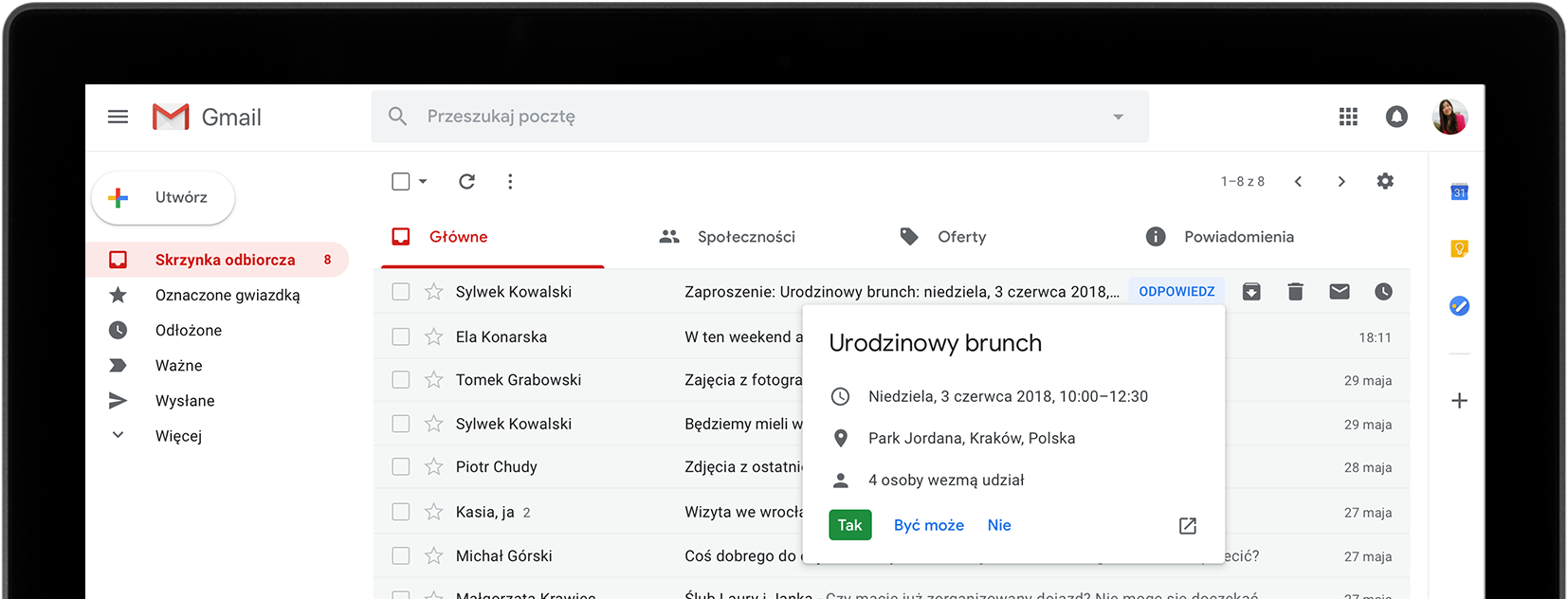Screen dimensions: 1568x599
Task: Star the first Sylwek Kowalski invitation email
Action: tap(433, 292)
